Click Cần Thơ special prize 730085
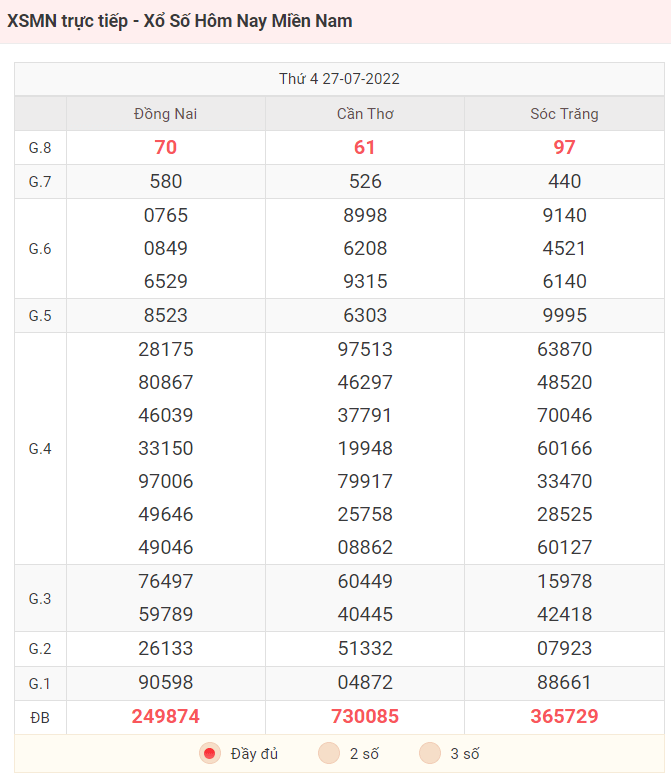Image resolution: width=671 pixels, height=782 pixels. tap(365, 717)
